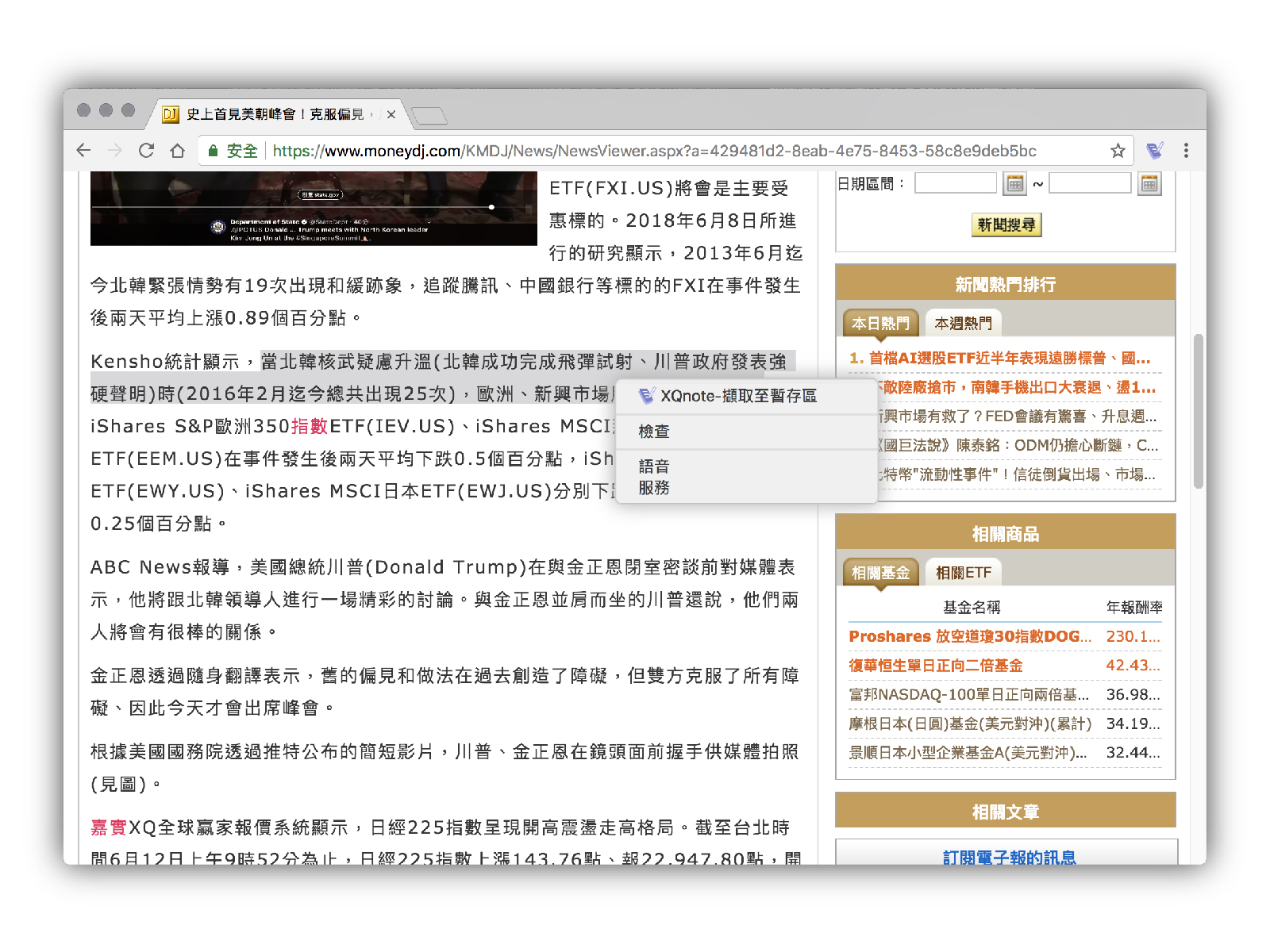This screenshot has width=1270, height=952.
Task: Select 檢查 in the context menu
Action: pyautogui.click(x=746, y=432)
